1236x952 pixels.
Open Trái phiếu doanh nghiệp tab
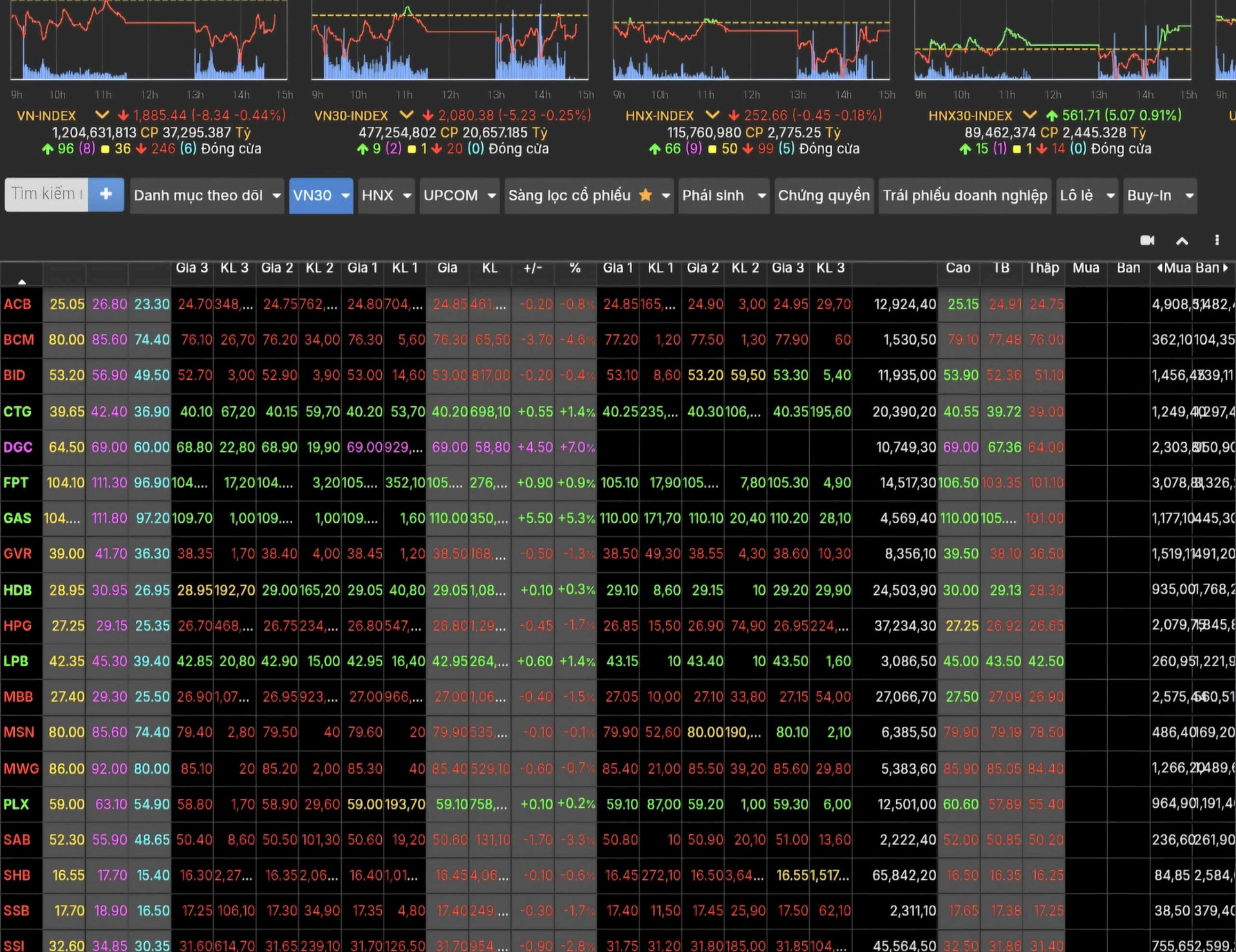pyautogui.click(x=964, y=196)
